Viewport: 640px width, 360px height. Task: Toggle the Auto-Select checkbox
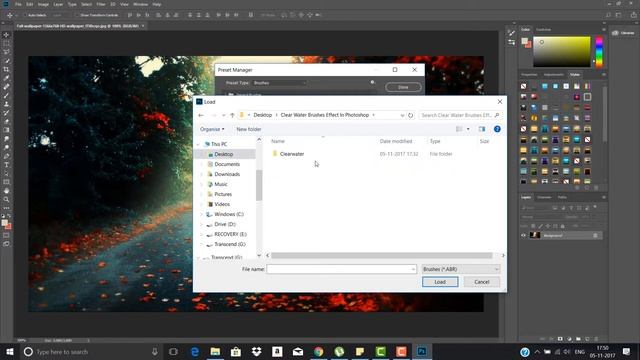pos(24,15)
